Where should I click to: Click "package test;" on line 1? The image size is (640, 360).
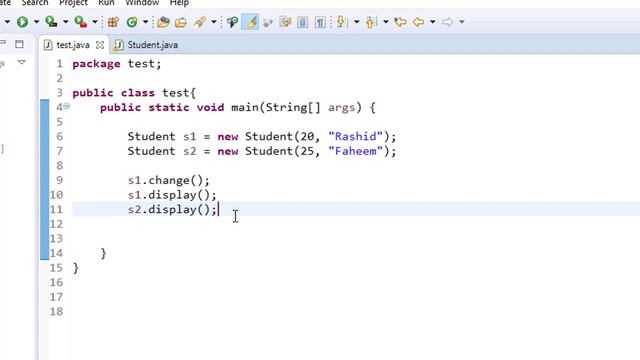click(x=117, y=64)
